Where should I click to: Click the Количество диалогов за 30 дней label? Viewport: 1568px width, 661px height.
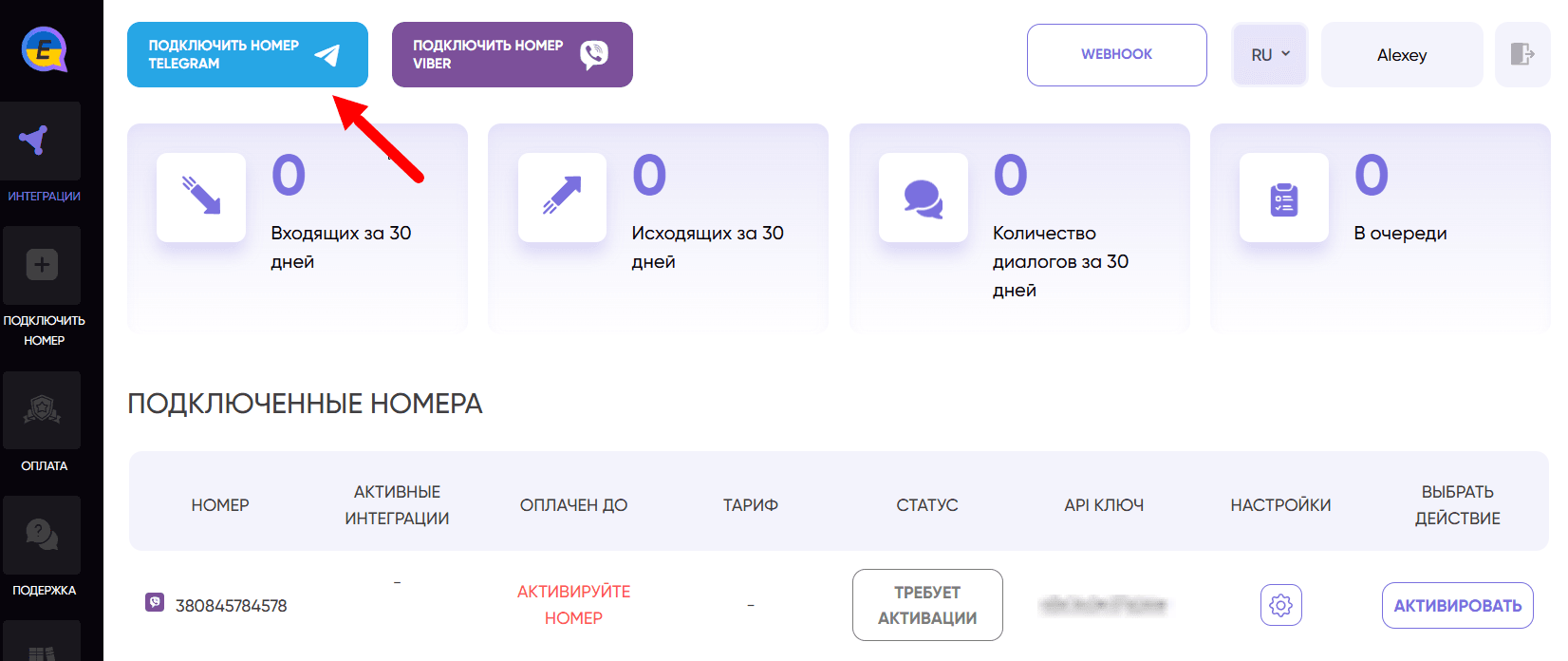tap(1060, 261)
